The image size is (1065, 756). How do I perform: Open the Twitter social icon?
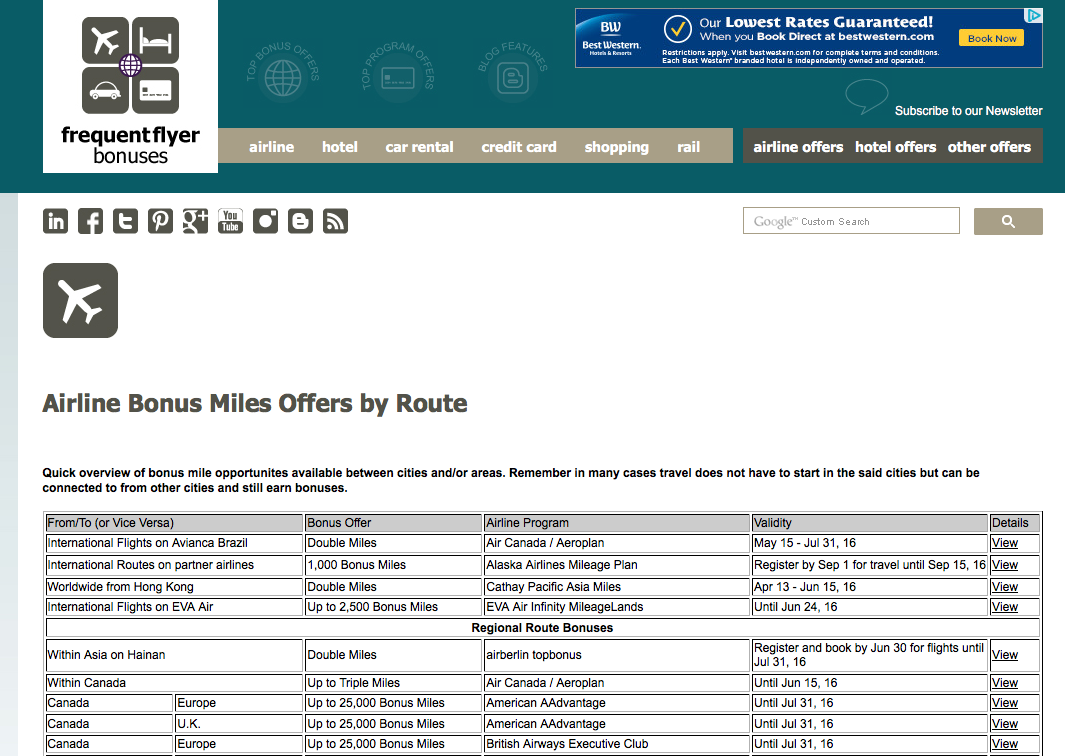point(125,221)
